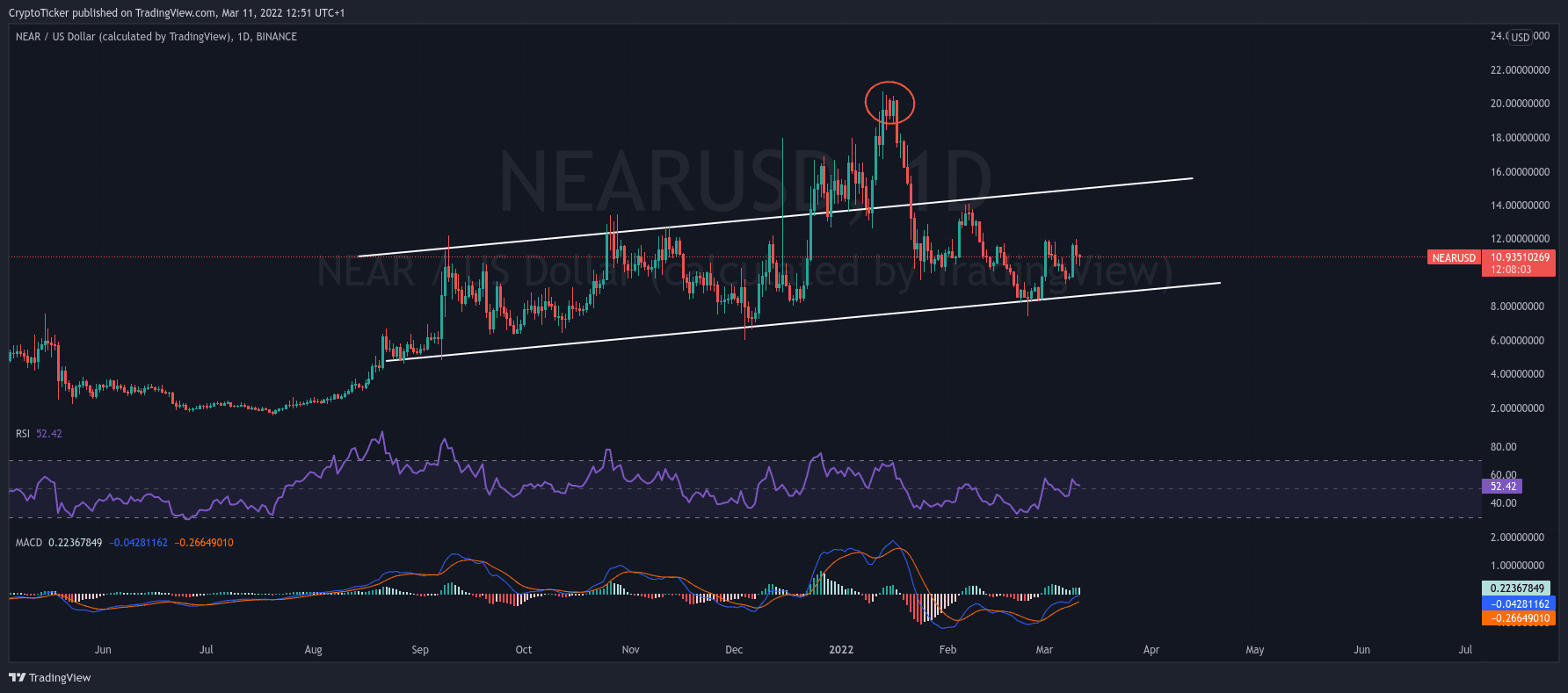Screen dimensions: 1568x693
Task: Click the 10.93510269 current price badge
Action: click(1519, 258)
